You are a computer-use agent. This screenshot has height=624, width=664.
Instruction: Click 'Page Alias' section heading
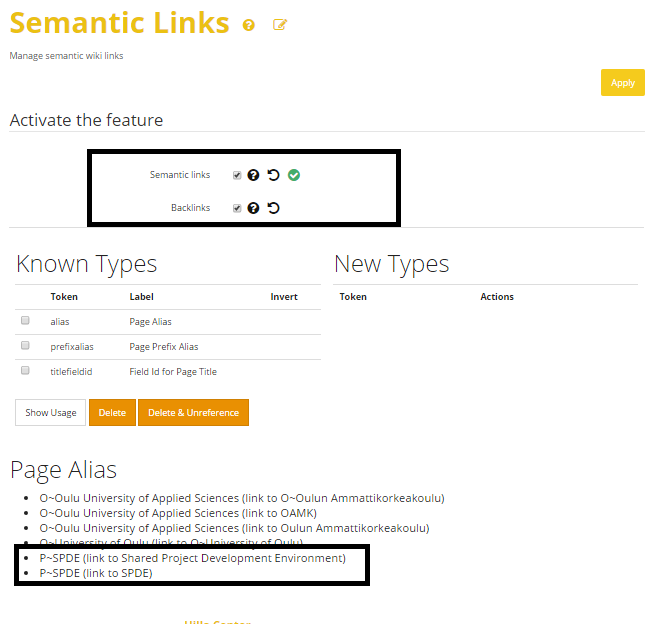(64, 470)
